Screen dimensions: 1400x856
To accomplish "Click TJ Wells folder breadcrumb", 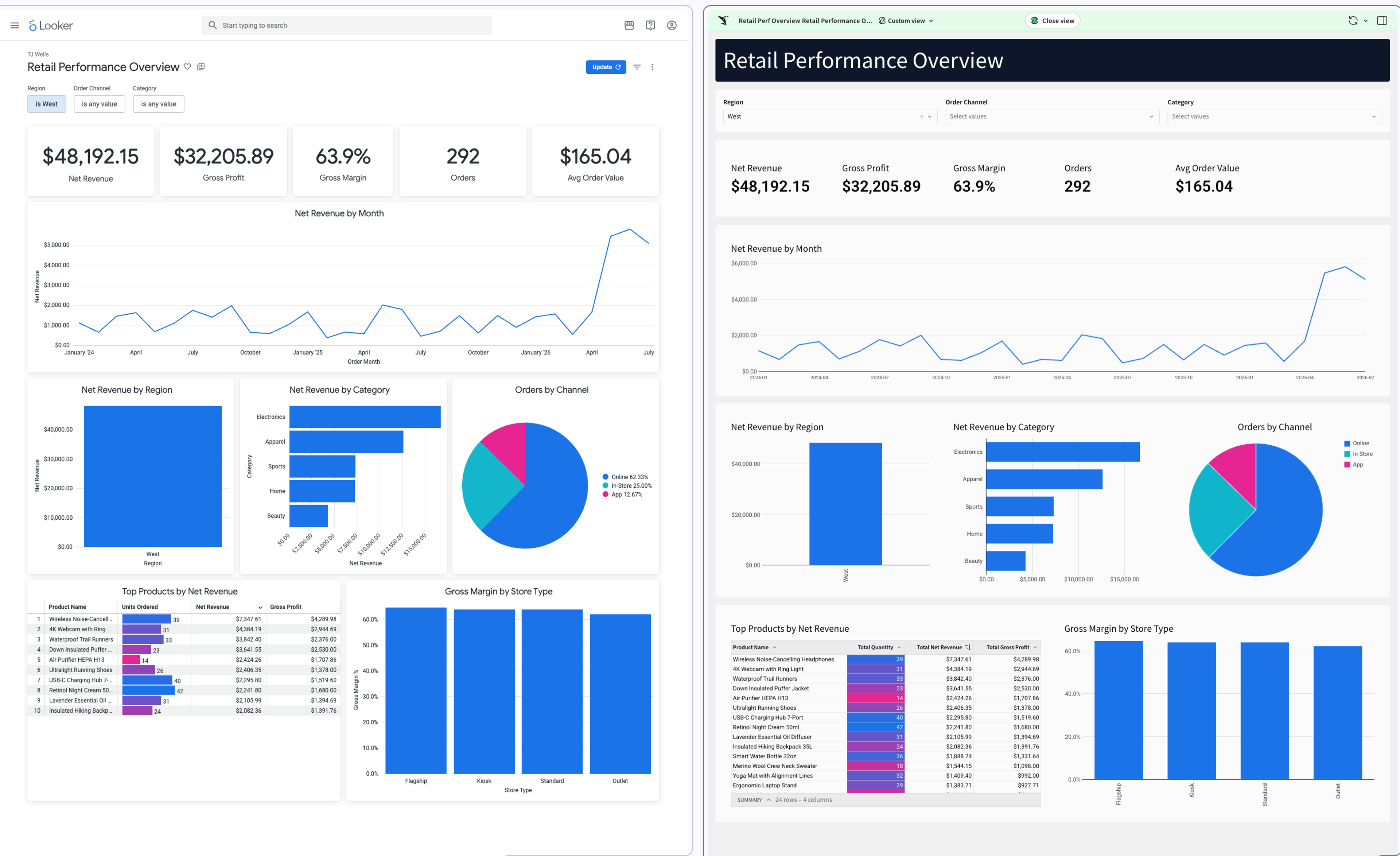I will pos(38,55).
